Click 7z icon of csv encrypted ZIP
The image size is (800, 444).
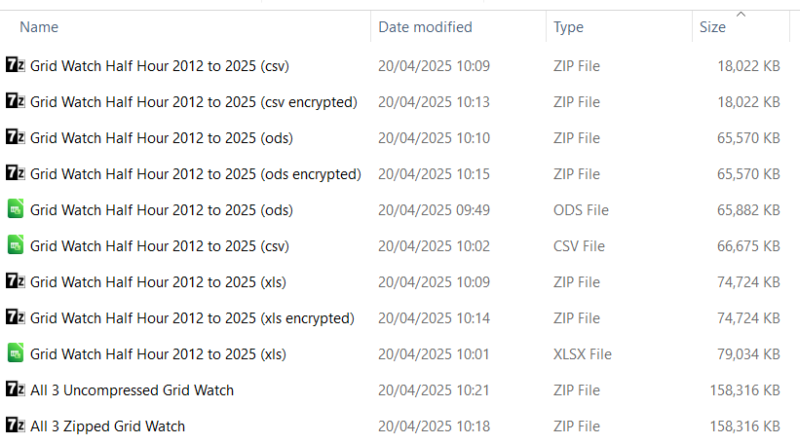[x=15, y=101]
